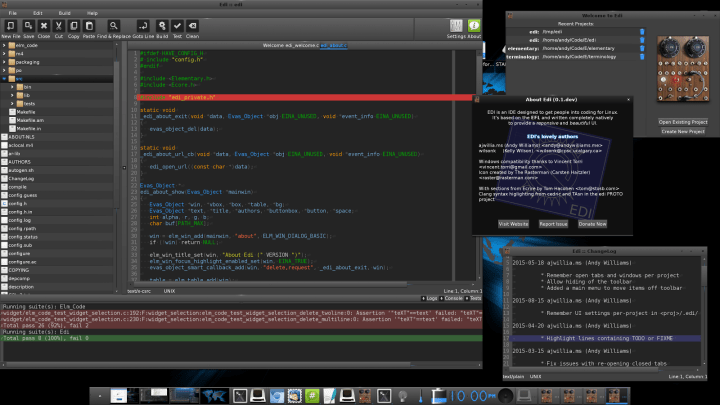Click Donate Now in About dialog

pyautogui.click(x=592, y=224)
